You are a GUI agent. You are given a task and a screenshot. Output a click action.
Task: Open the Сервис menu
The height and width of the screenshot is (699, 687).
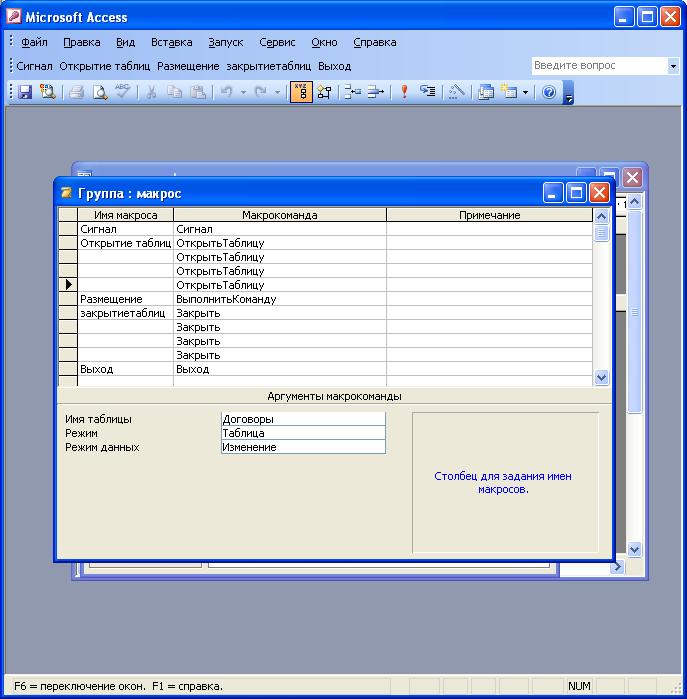point(277,42)
